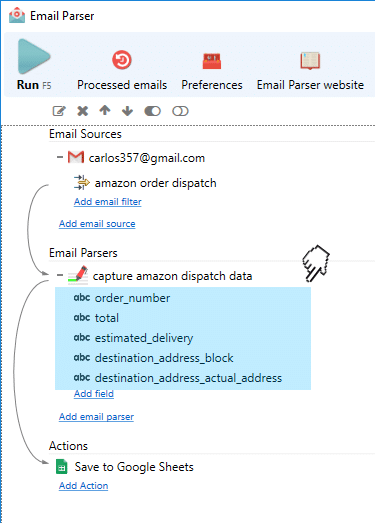This screenshot has height=523, width=375.
Task: Select the total field
Action: click(x=107, y=318)
